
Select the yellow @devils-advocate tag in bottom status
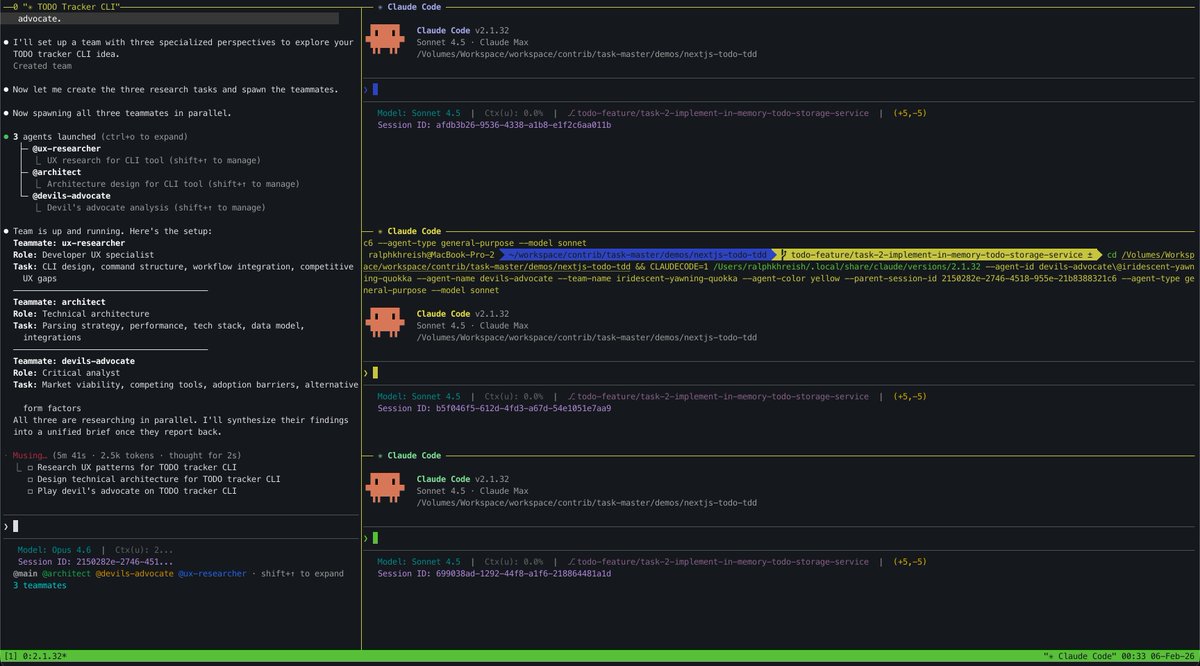point(134,573)
